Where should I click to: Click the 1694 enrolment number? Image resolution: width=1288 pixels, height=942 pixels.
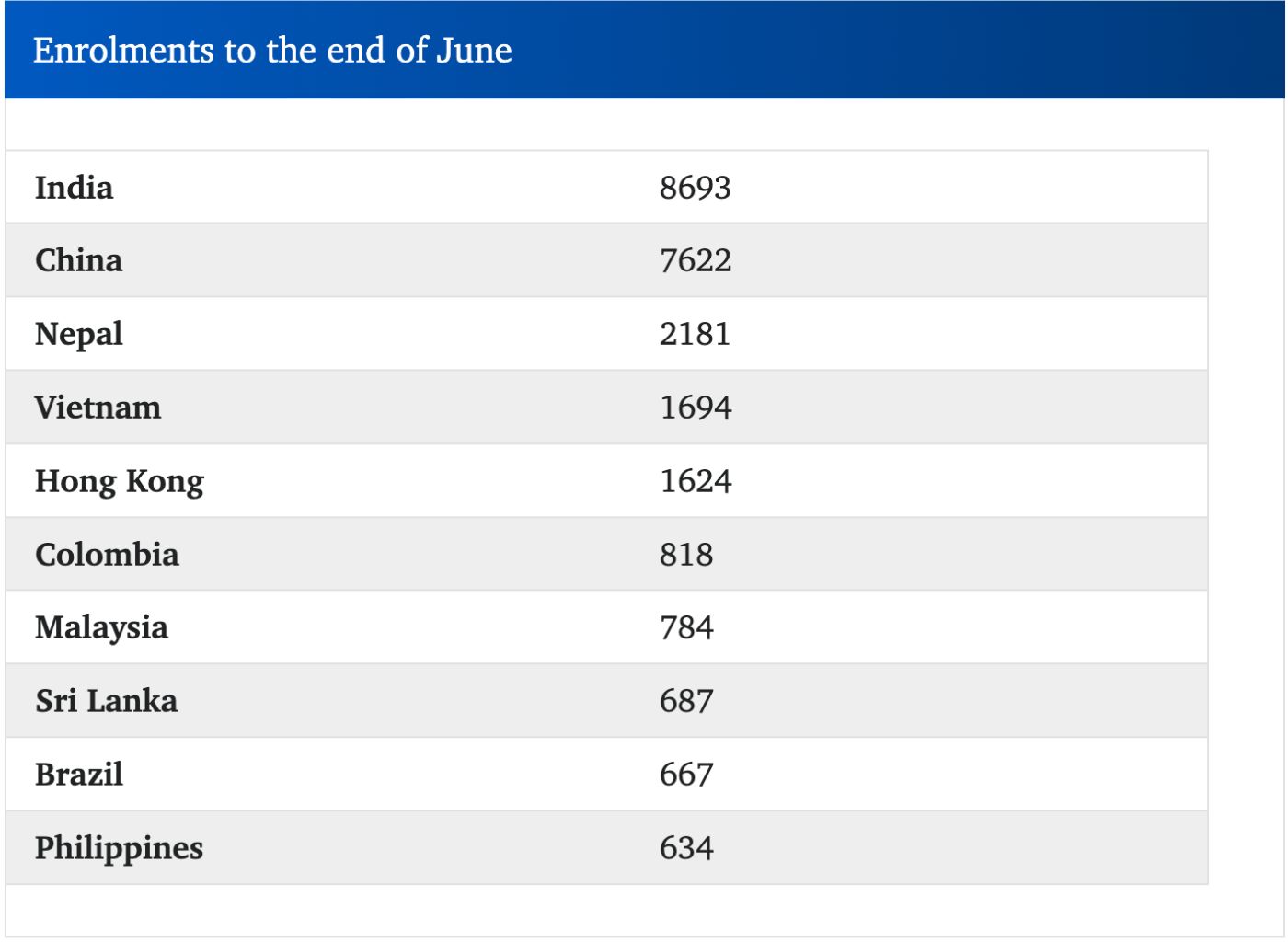point(695,408)
